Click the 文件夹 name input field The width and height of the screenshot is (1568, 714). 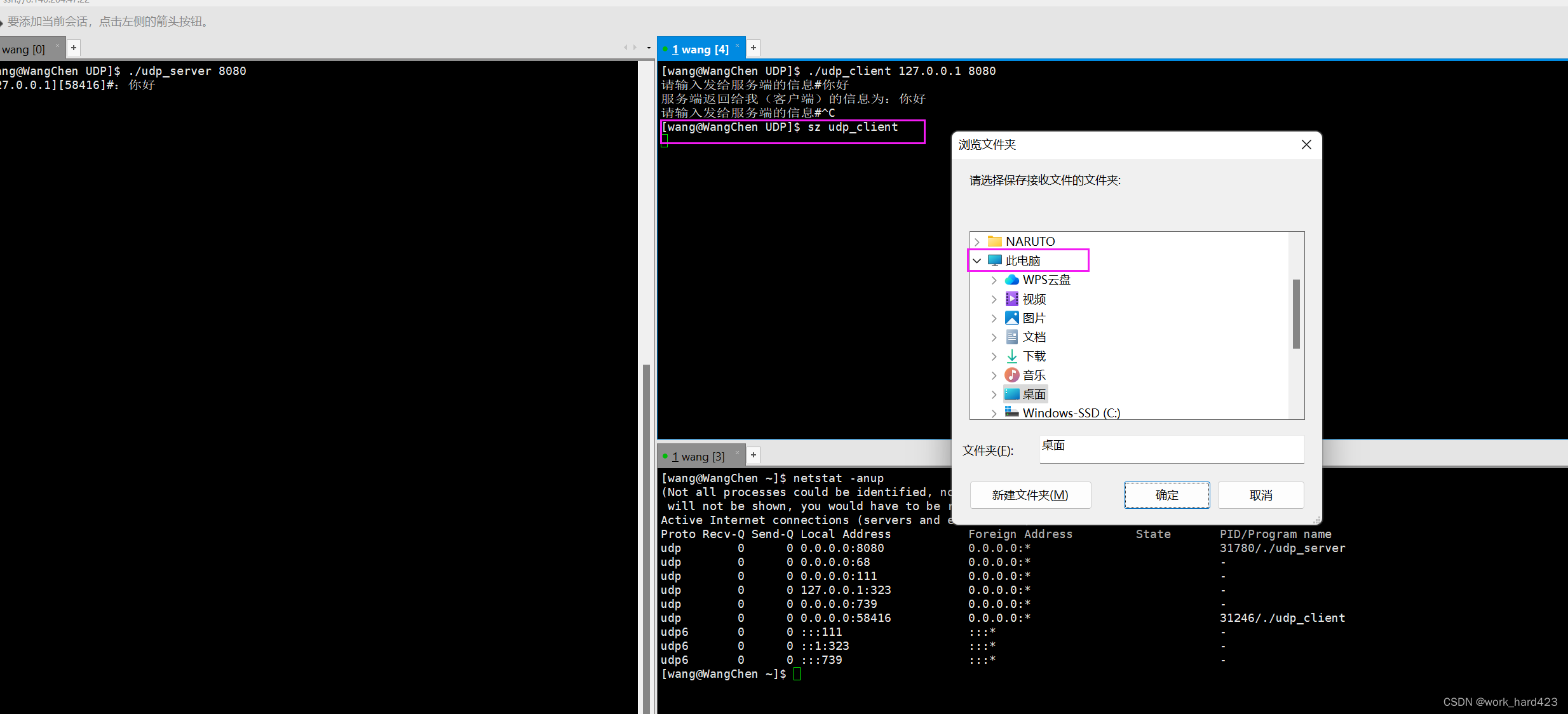point(1171,448)
